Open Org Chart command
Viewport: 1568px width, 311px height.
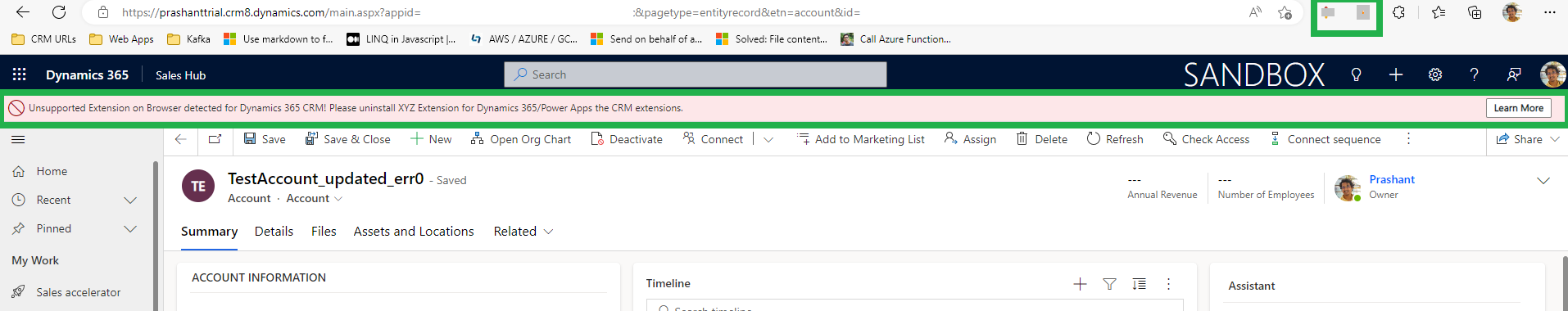[521, 139]
